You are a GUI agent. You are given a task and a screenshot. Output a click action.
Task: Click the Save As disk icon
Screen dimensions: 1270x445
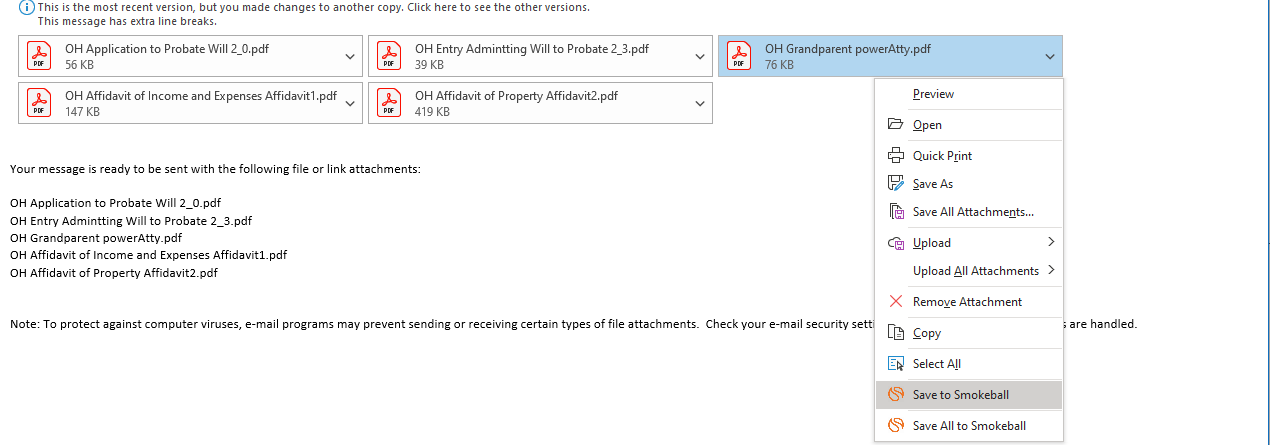(895, 184)
